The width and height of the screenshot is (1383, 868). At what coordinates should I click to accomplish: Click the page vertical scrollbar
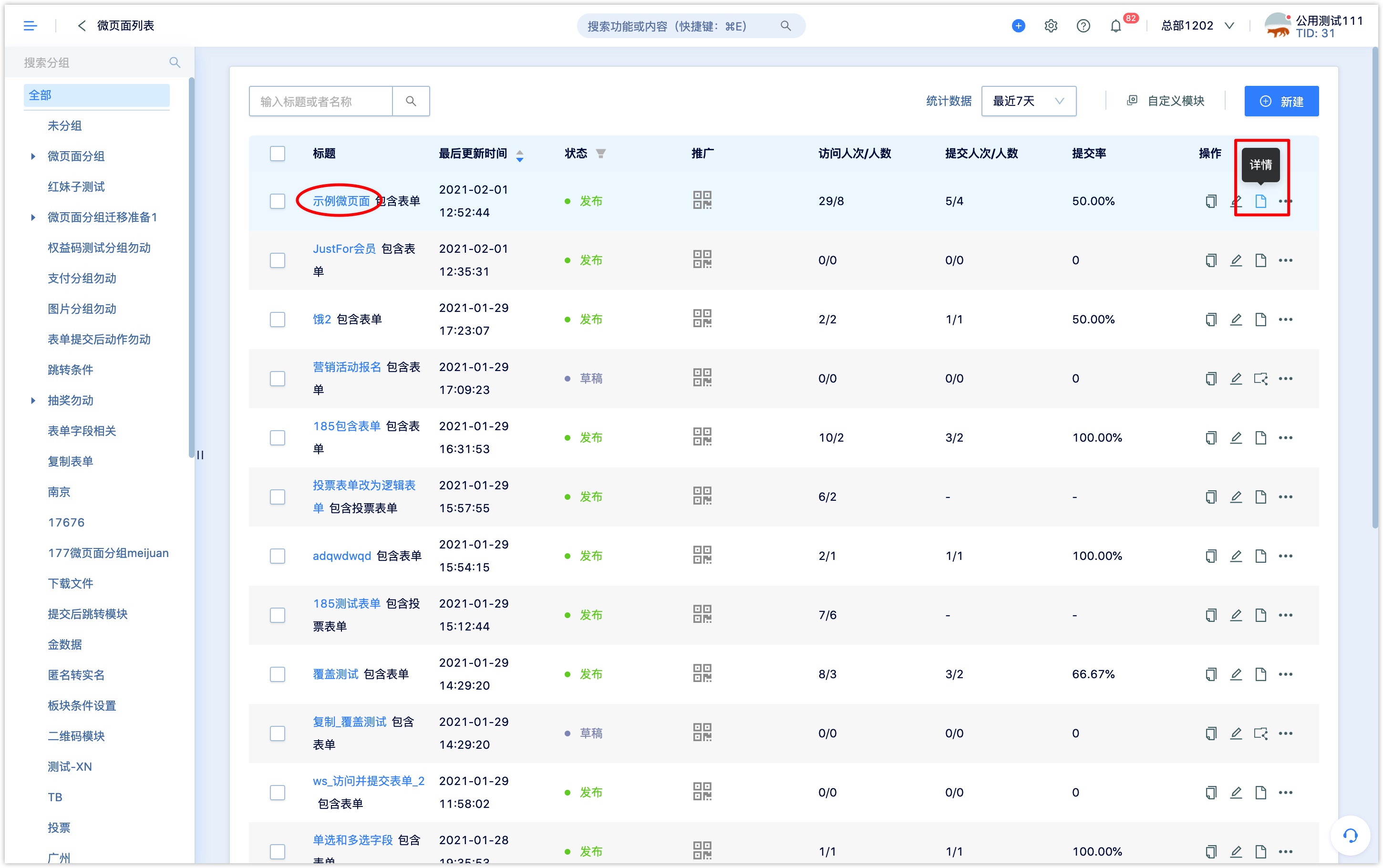click(x=1374, y=287)
